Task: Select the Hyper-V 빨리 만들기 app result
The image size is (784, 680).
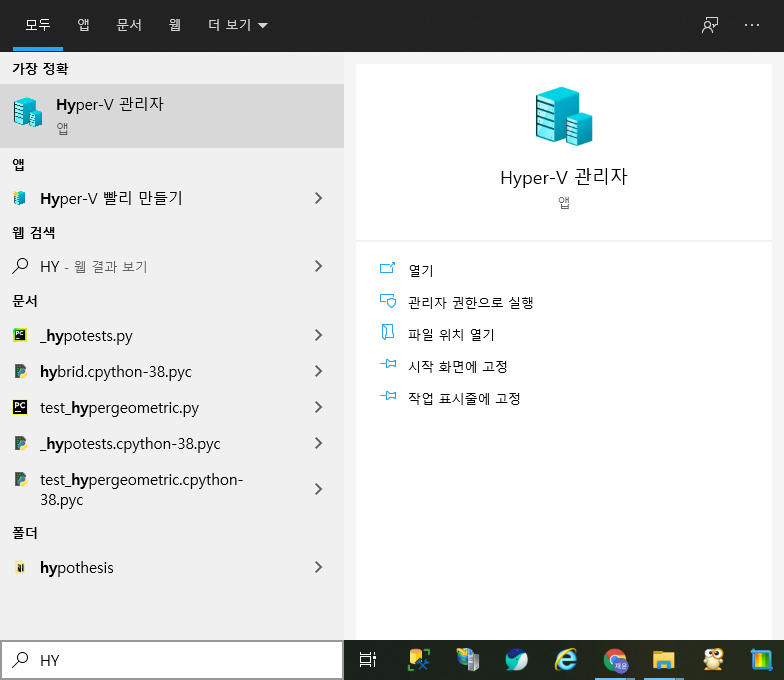Action: [x=172, y=198]
